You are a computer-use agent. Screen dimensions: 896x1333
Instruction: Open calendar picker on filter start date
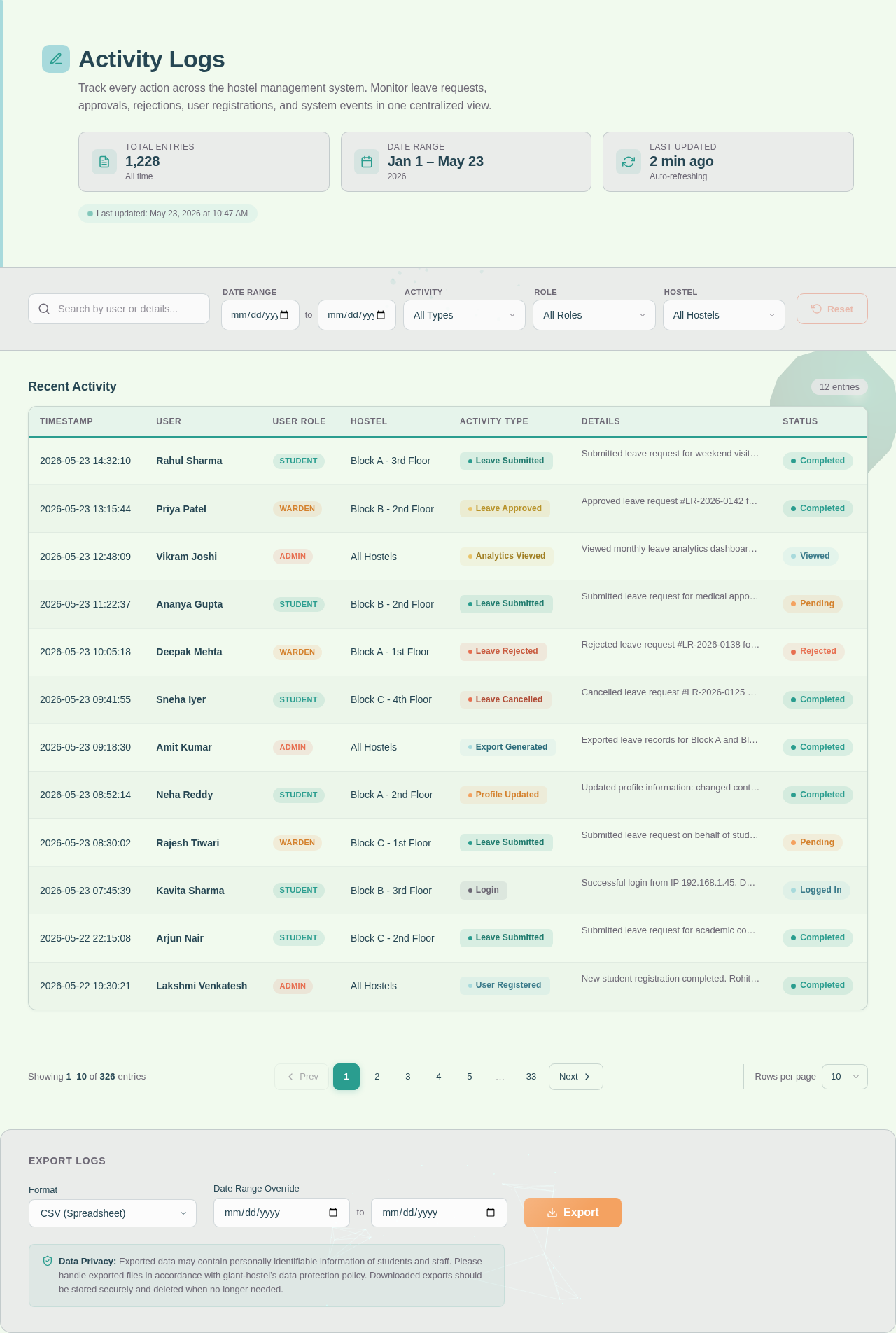(x=284, y=315)
